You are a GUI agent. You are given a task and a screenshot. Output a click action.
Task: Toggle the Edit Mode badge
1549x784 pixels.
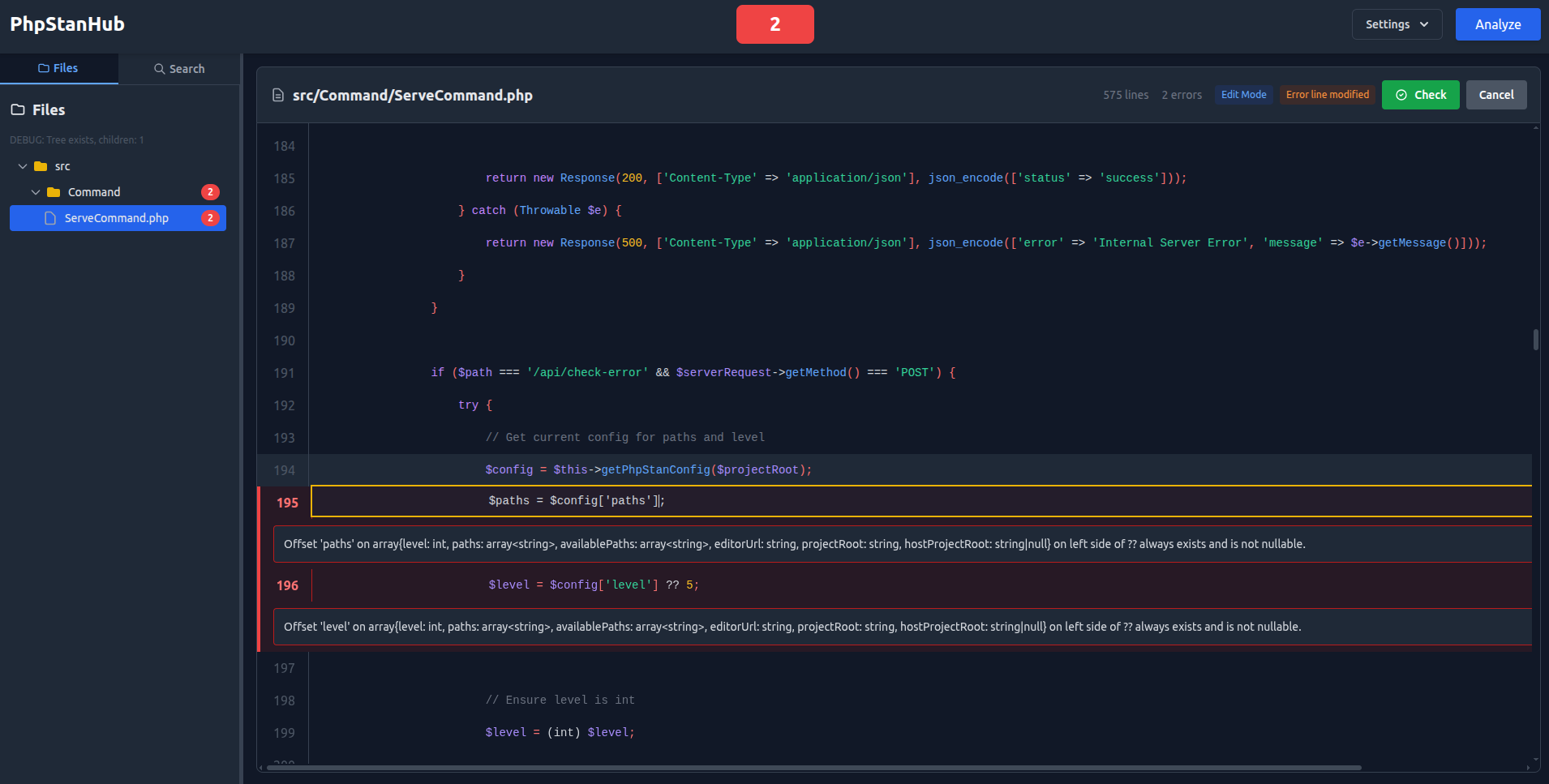point(1243,95)
